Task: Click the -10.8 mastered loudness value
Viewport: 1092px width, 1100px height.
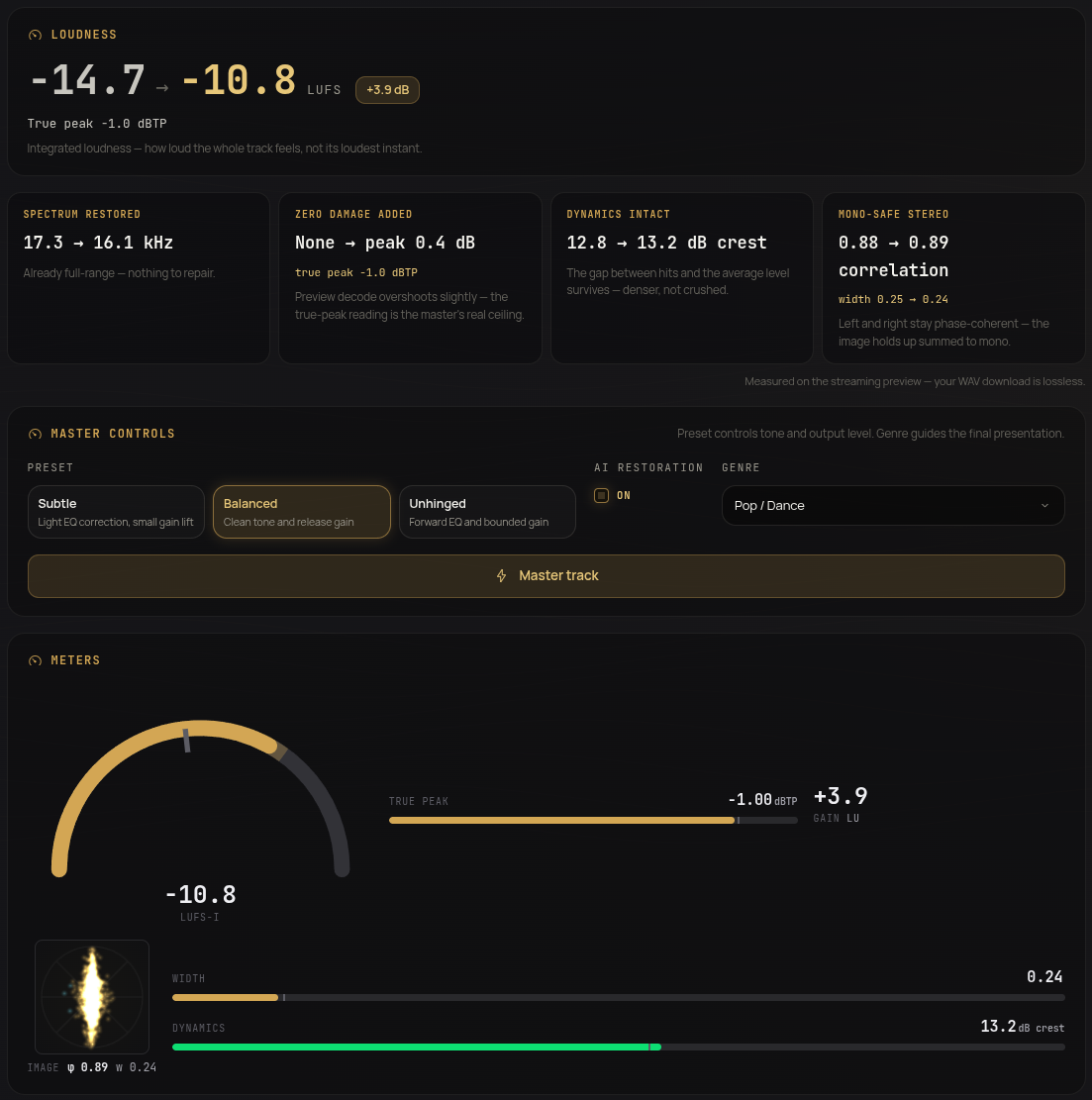Action: (239, 80)
